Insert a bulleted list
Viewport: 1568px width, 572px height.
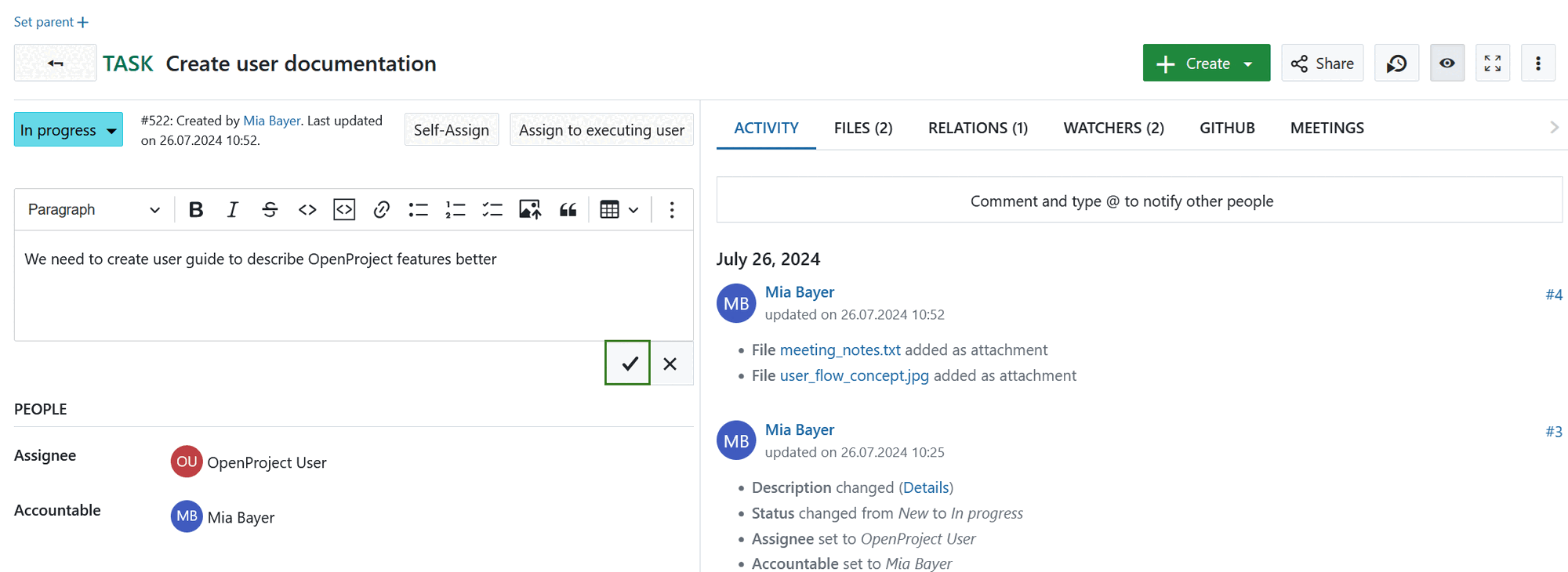[418, 210]
